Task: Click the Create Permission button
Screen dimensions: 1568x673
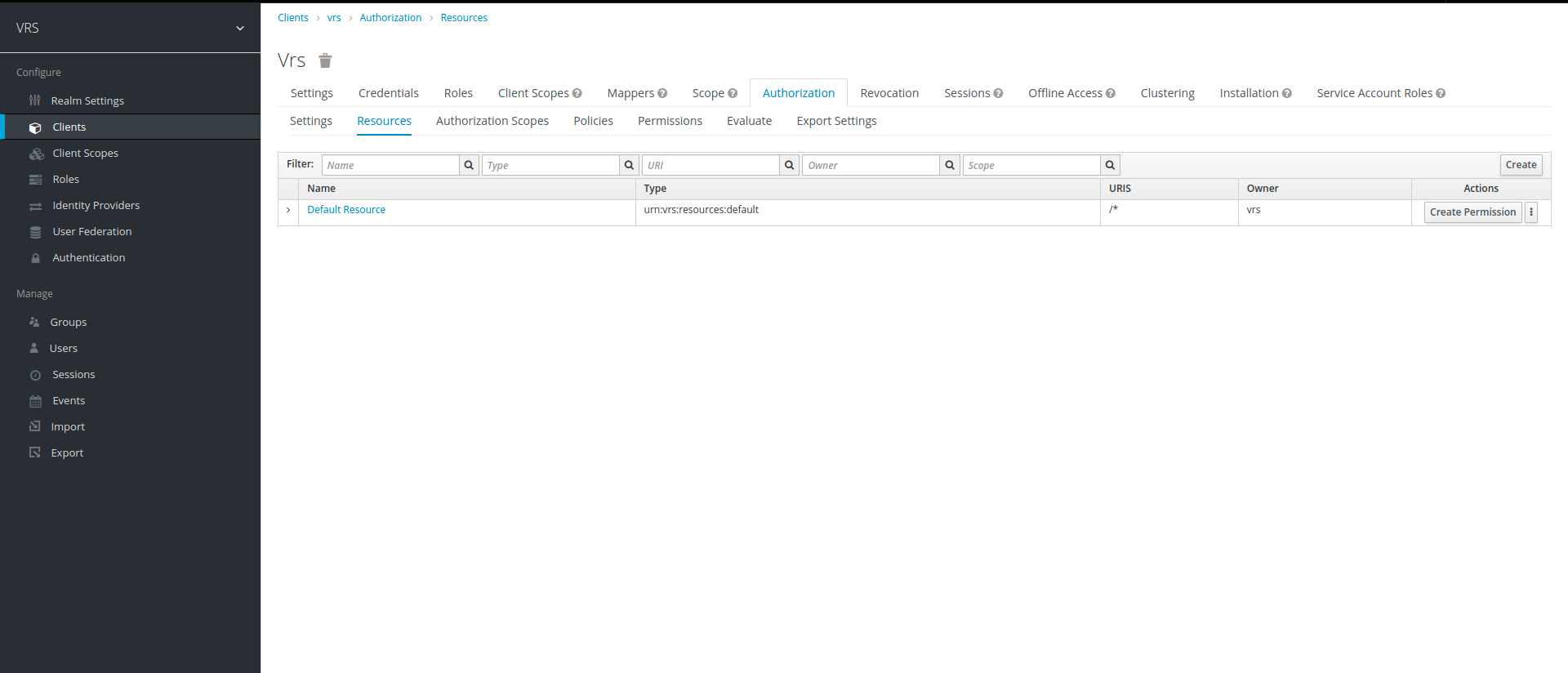Action: [x=1472, y=212]
